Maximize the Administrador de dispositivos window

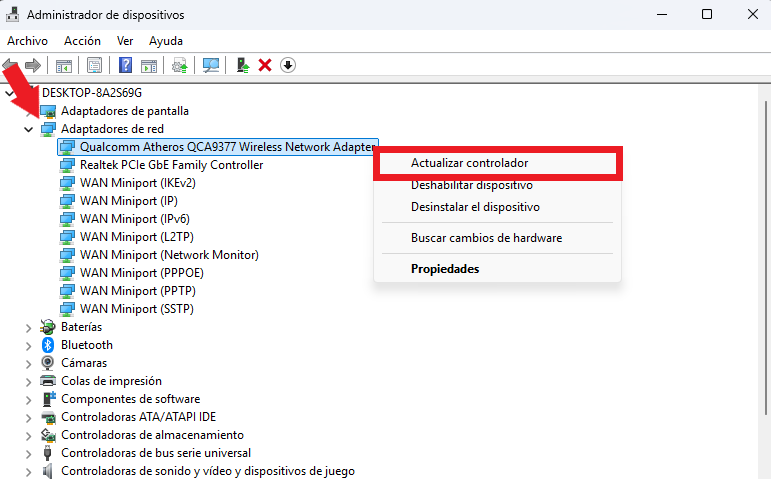tap(707, 14)
